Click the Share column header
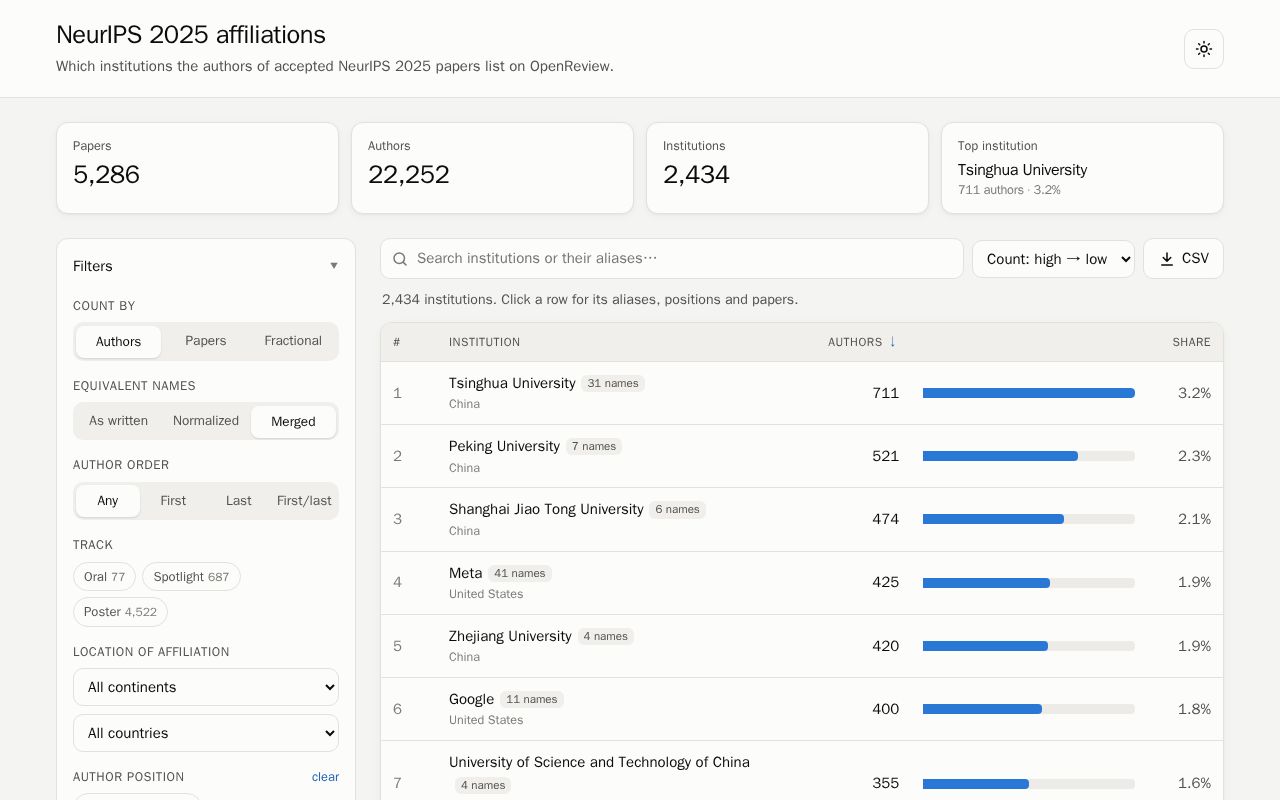Viewport: 1280px width, 800px height. (x=1191, y=342)
